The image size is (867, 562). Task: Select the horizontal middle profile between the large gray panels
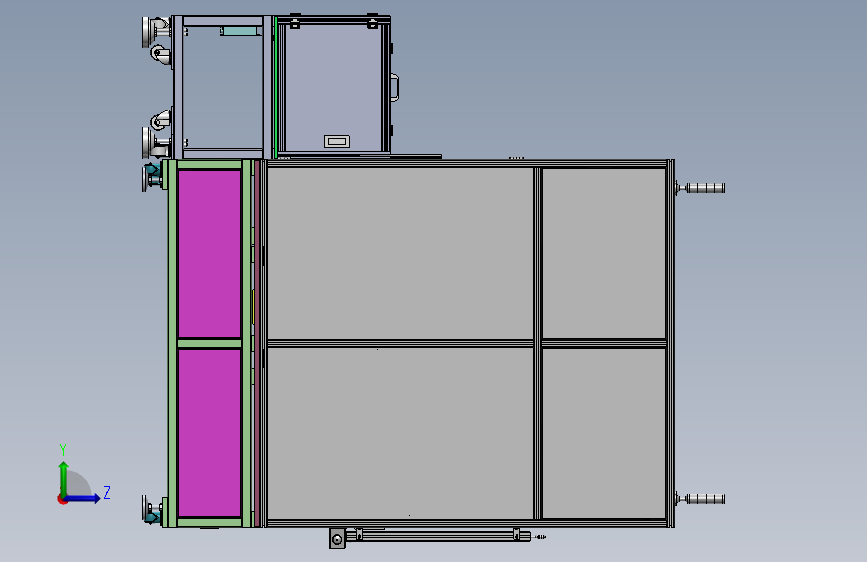tap(400, 343)
